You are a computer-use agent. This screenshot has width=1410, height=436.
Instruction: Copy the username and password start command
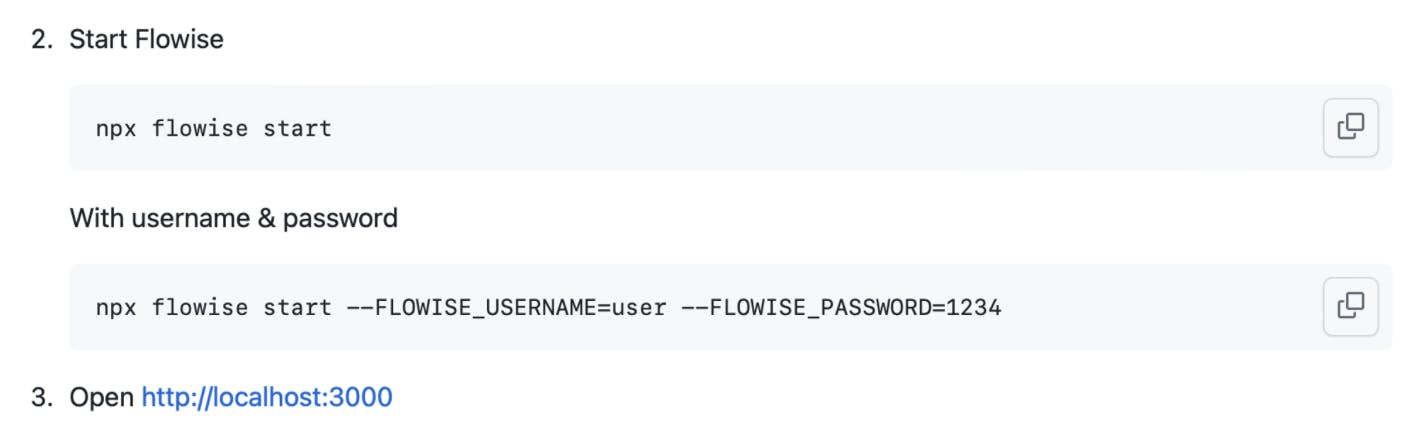[1350, 306]
